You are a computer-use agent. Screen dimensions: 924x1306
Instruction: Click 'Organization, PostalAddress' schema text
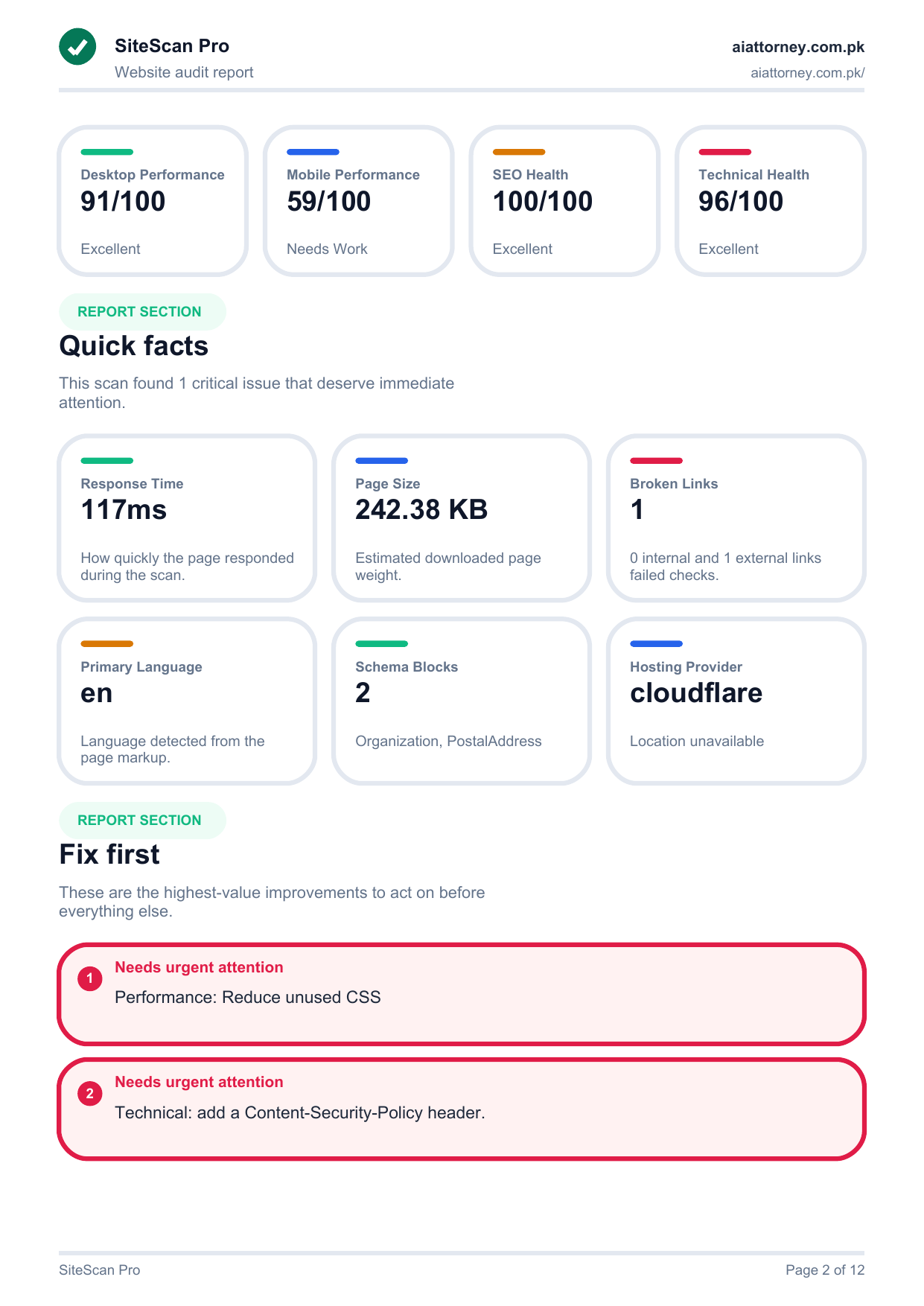click(x=448, y=742)
